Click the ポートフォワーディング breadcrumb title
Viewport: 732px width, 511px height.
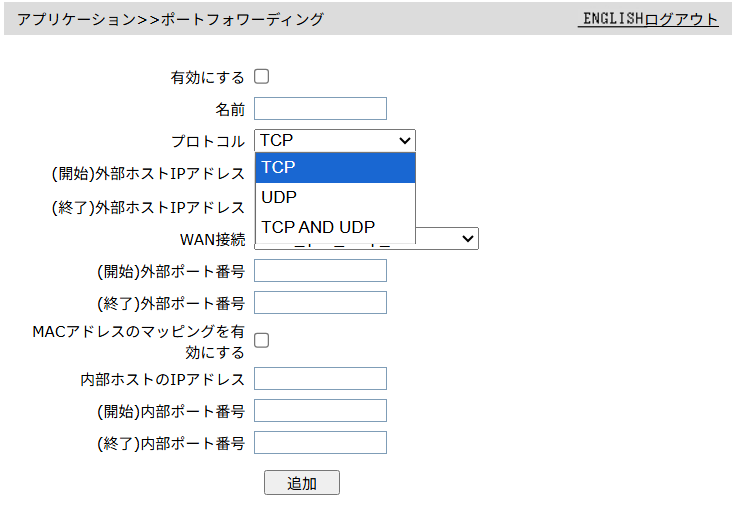click(x=241, y=19)
